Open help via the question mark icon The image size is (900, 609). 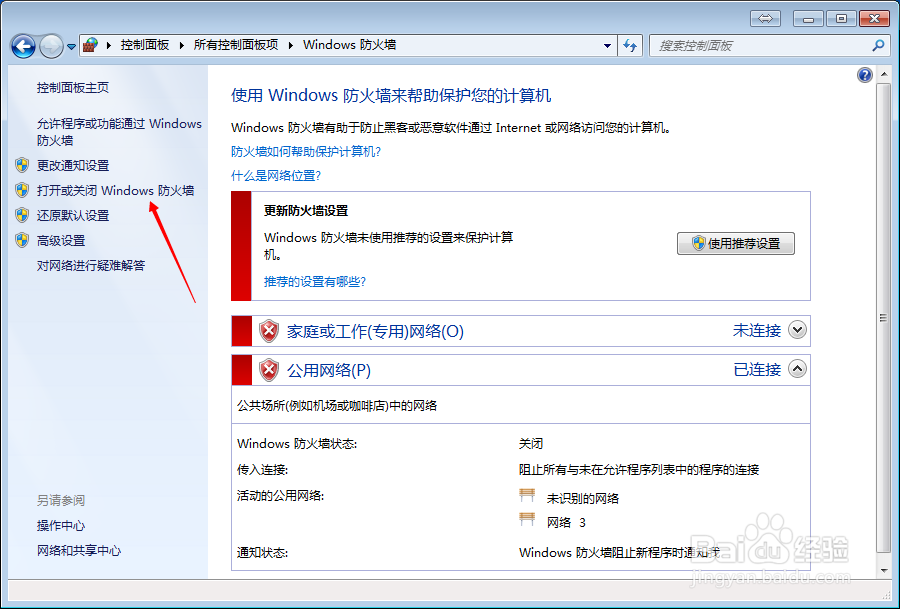(864, 75)
